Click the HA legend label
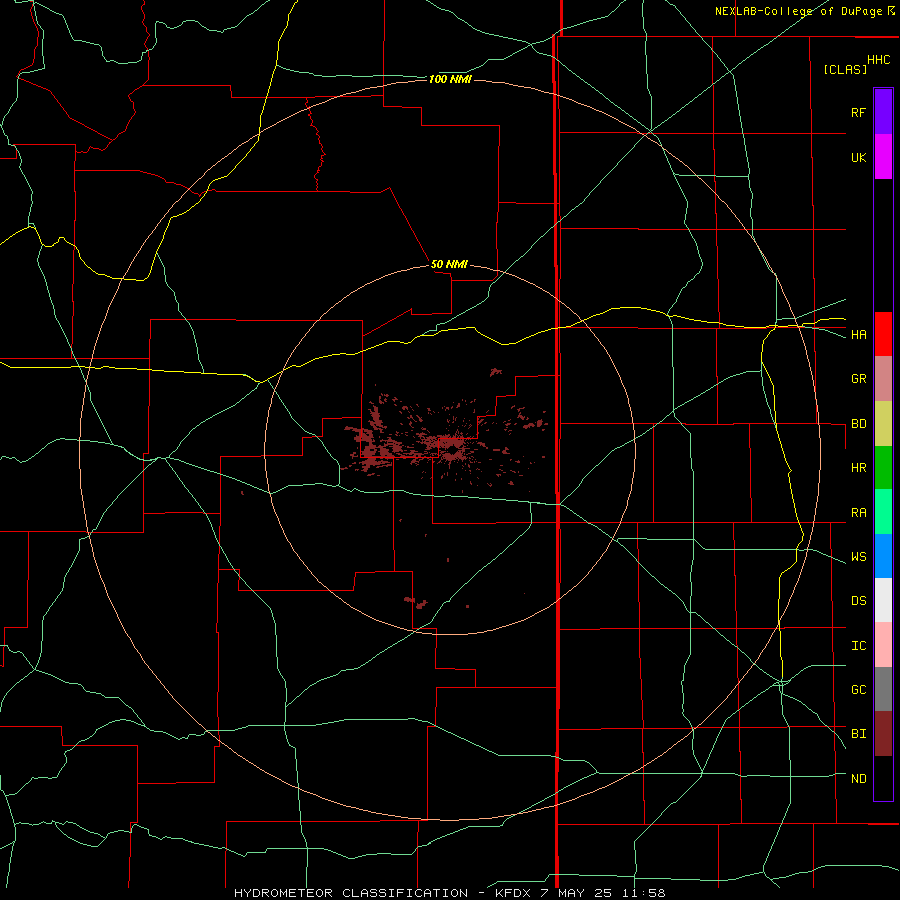 [858, 335]
